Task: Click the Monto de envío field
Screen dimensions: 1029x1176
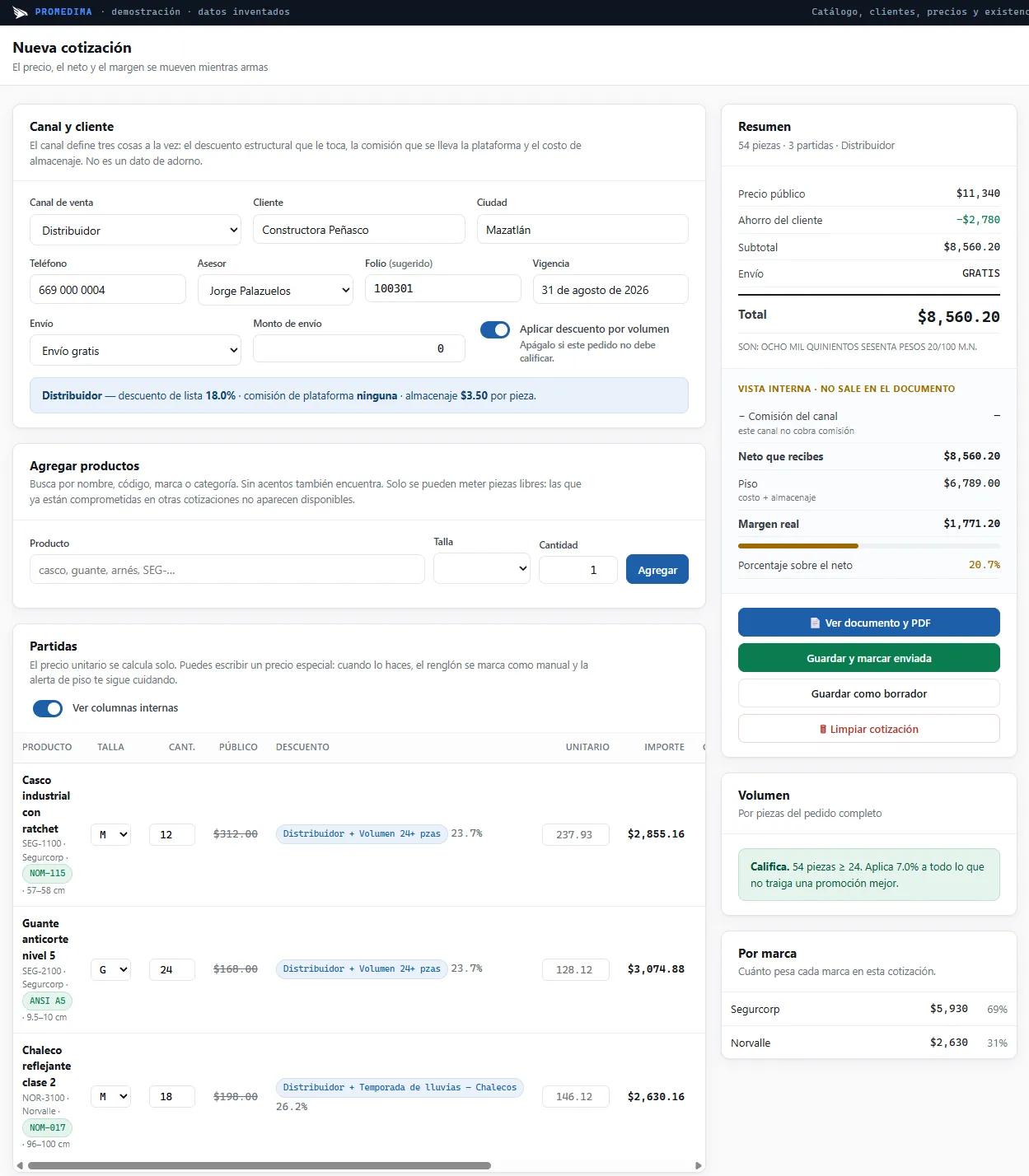Action: (359, 349)
